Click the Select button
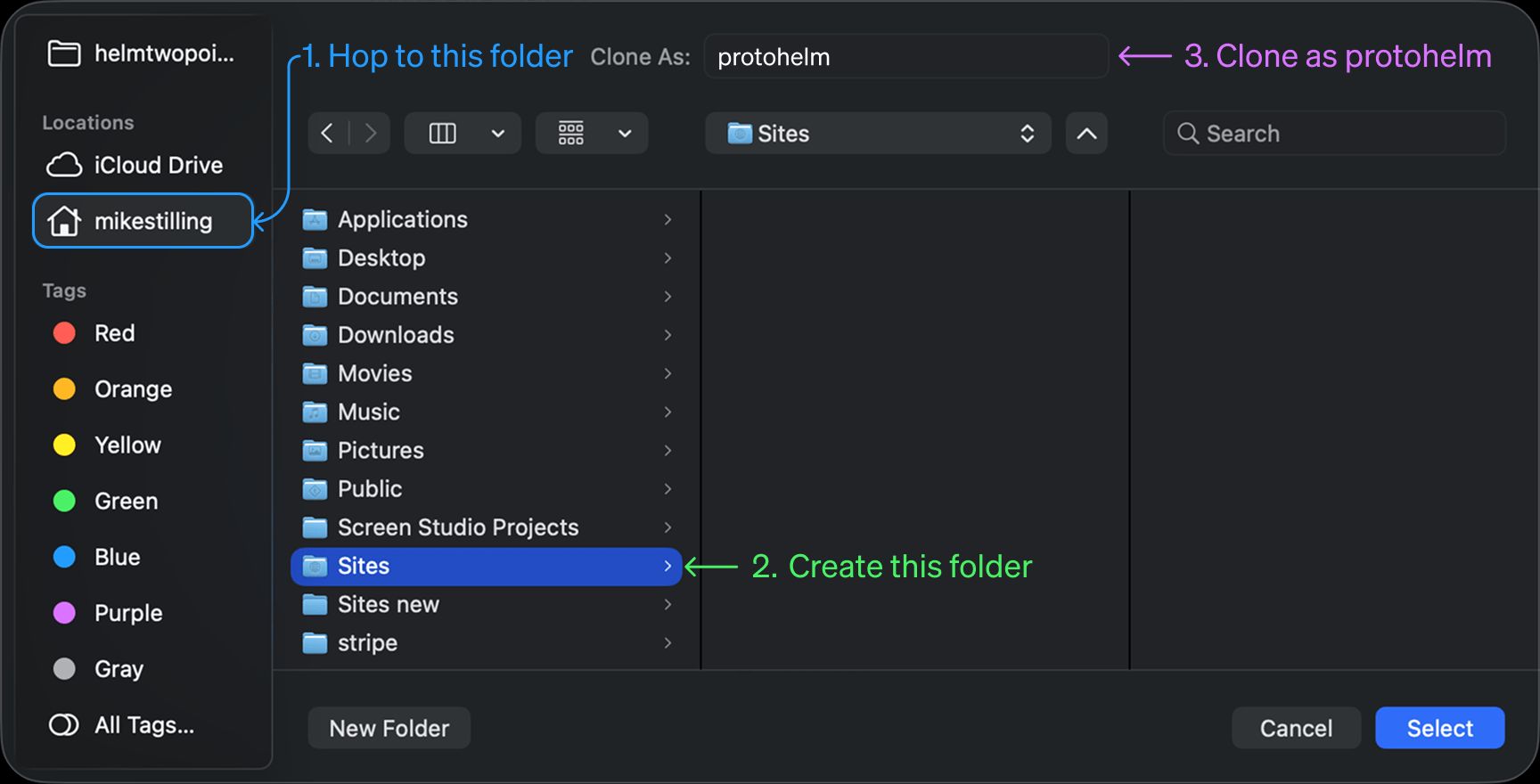 click(x=1439, y=729)
